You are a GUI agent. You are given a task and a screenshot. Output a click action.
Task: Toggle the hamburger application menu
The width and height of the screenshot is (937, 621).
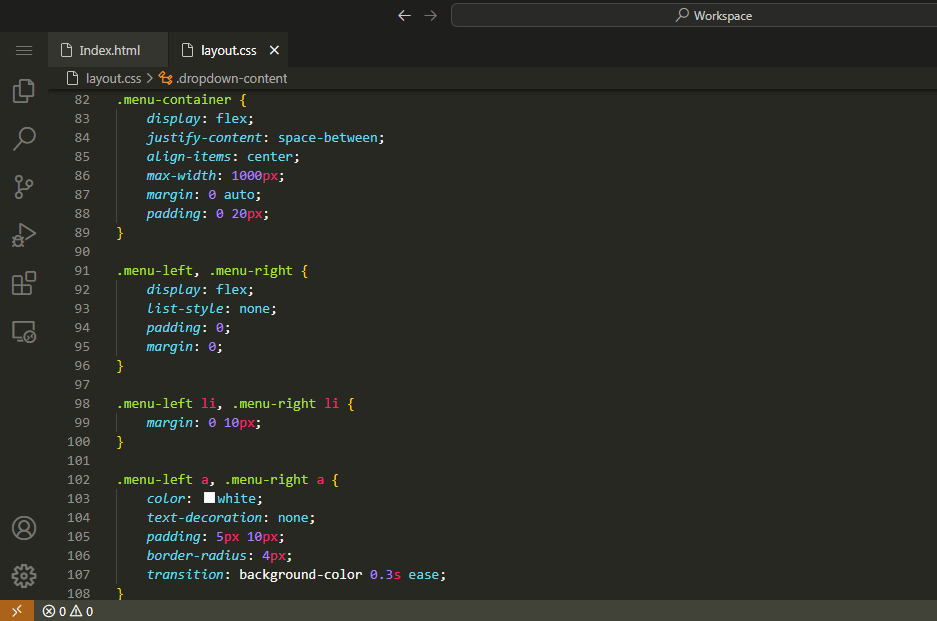24,50
